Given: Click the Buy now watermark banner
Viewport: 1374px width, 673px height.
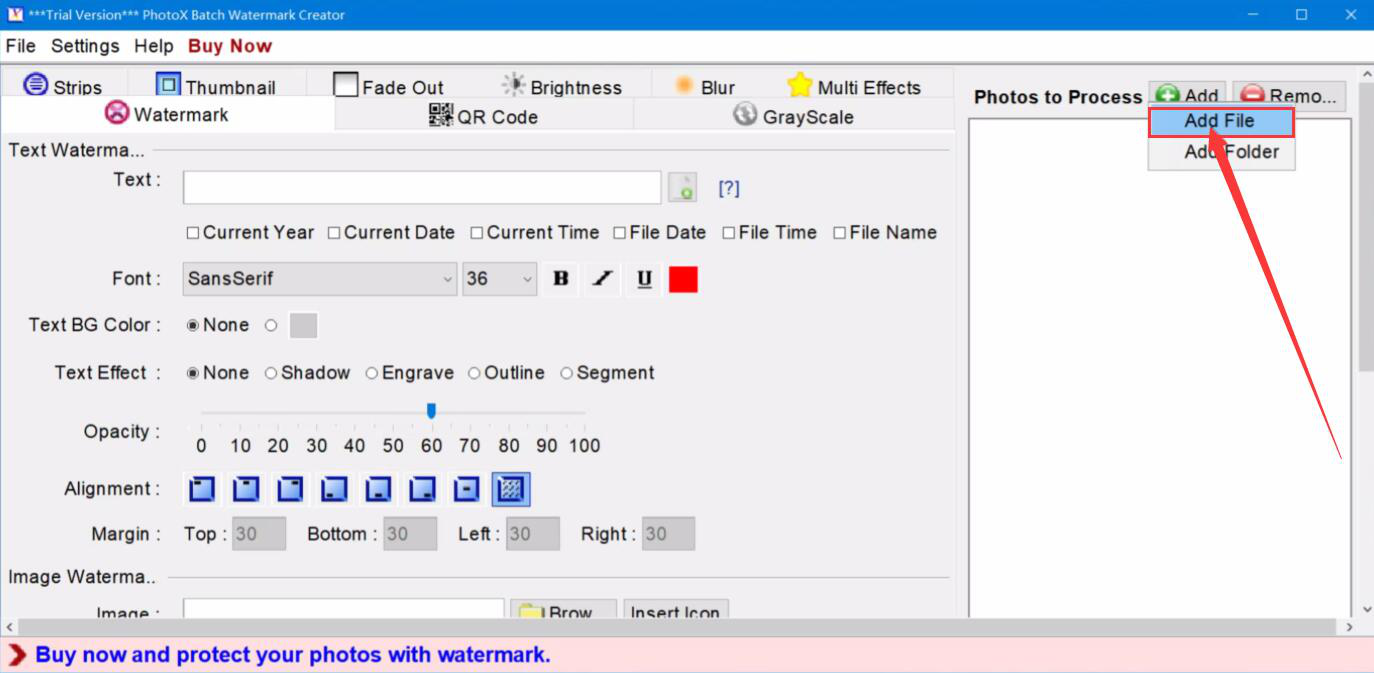Looking at the screenshot, I should coord(292,655).
